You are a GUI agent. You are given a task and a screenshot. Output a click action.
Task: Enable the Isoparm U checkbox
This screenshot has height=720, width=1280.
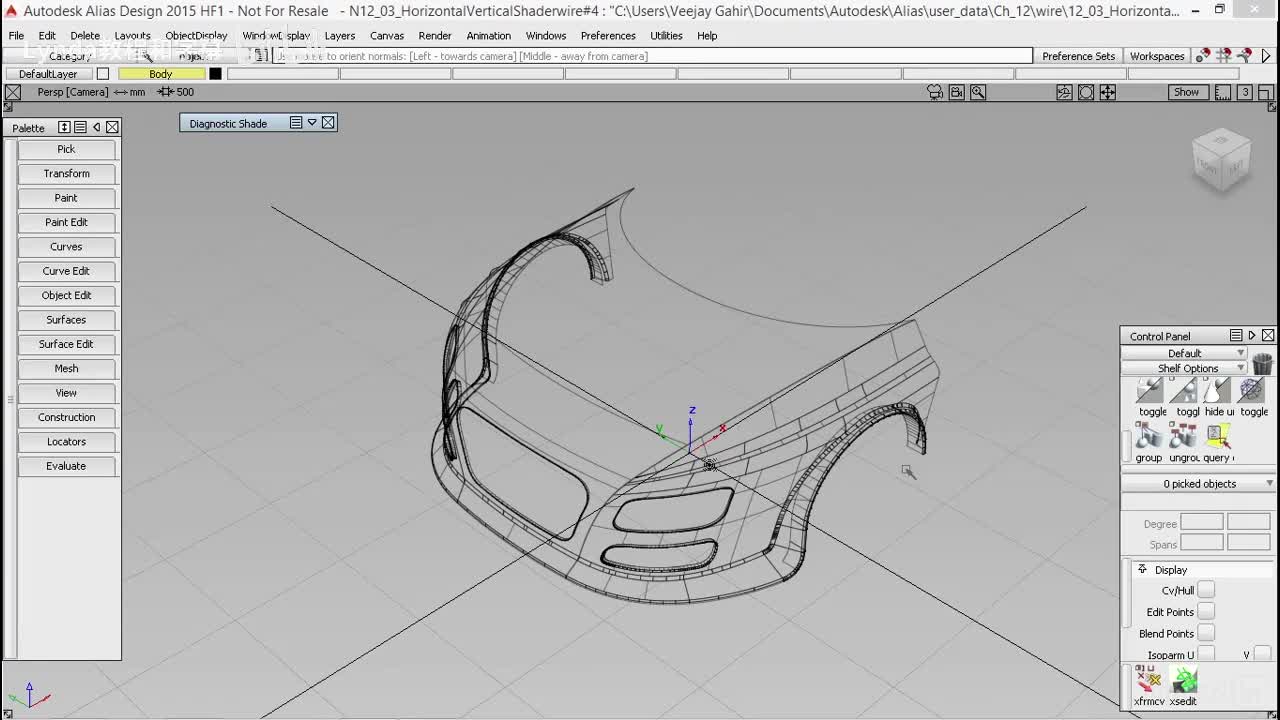point(1206,655)
